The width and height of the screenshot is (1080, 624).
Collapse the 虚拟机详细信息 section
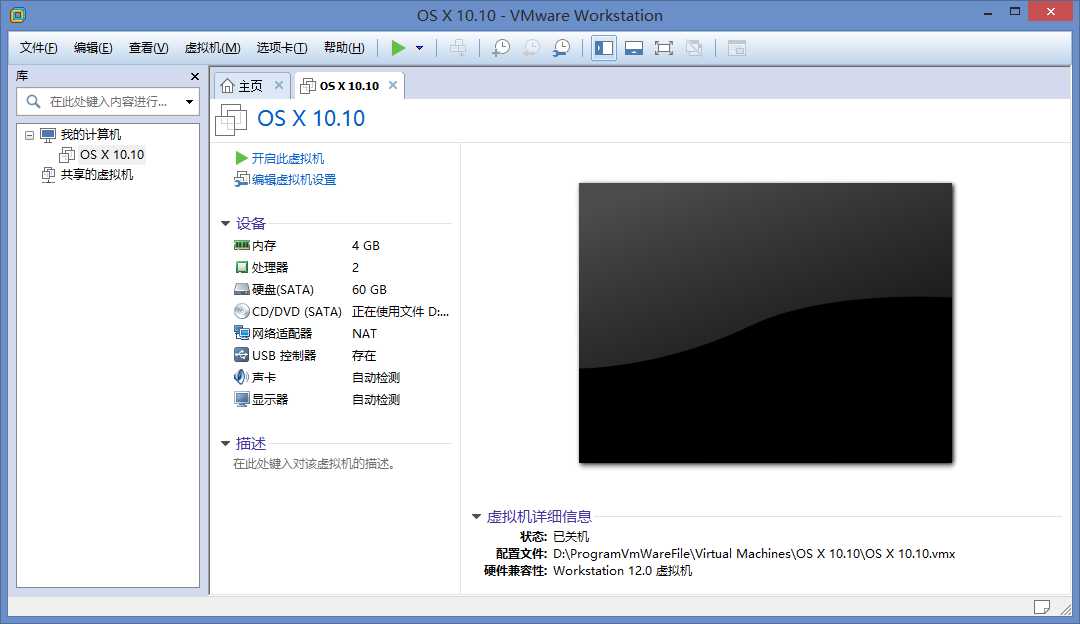point(476,517)
